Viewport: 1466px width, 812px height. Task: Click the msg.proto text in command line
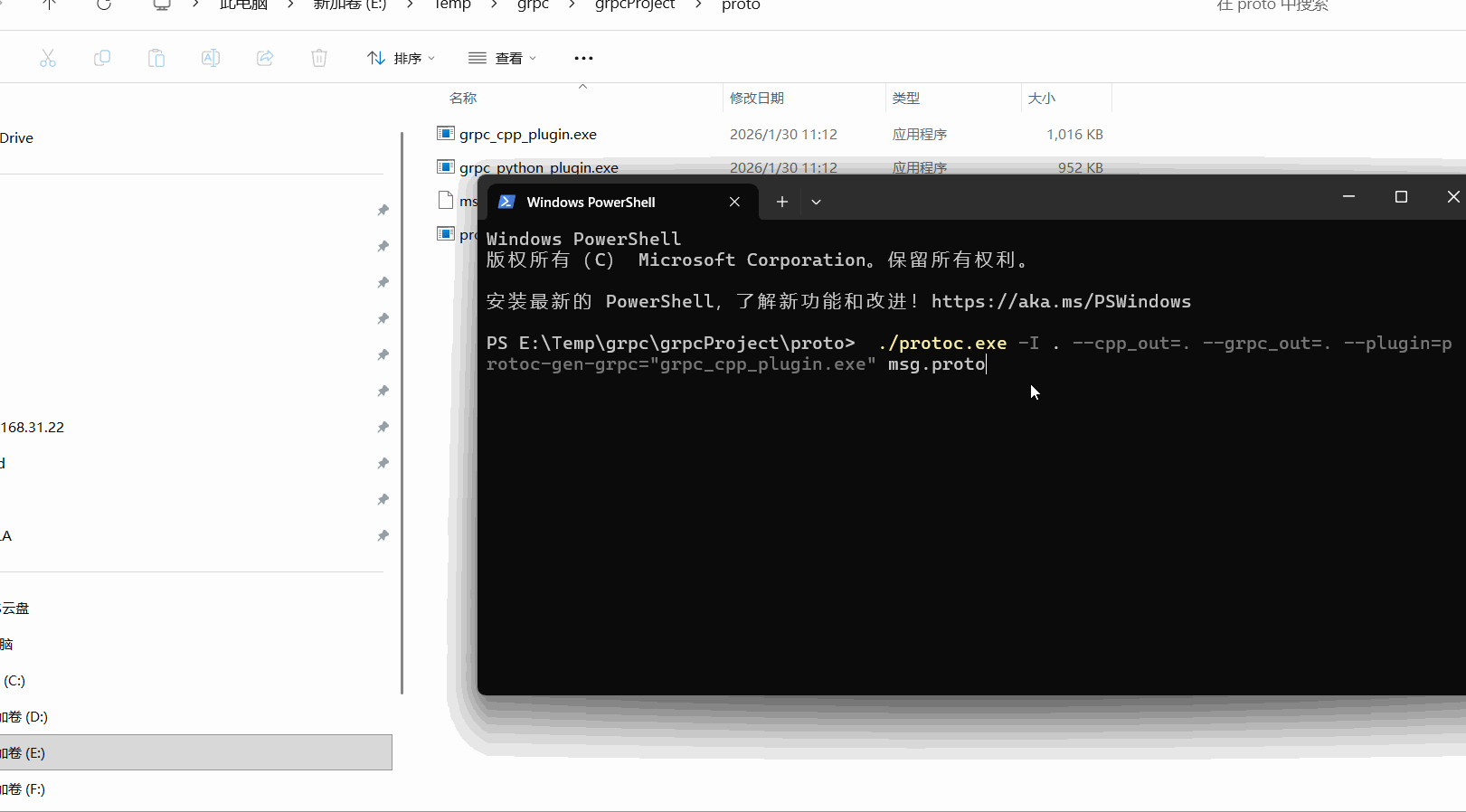point(936,364)
